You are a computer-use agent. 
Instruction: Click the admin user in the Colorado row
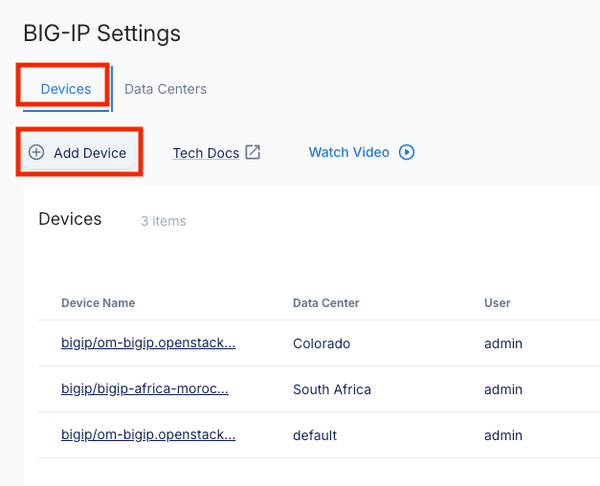pyautogui.click(x=503, y=344)
